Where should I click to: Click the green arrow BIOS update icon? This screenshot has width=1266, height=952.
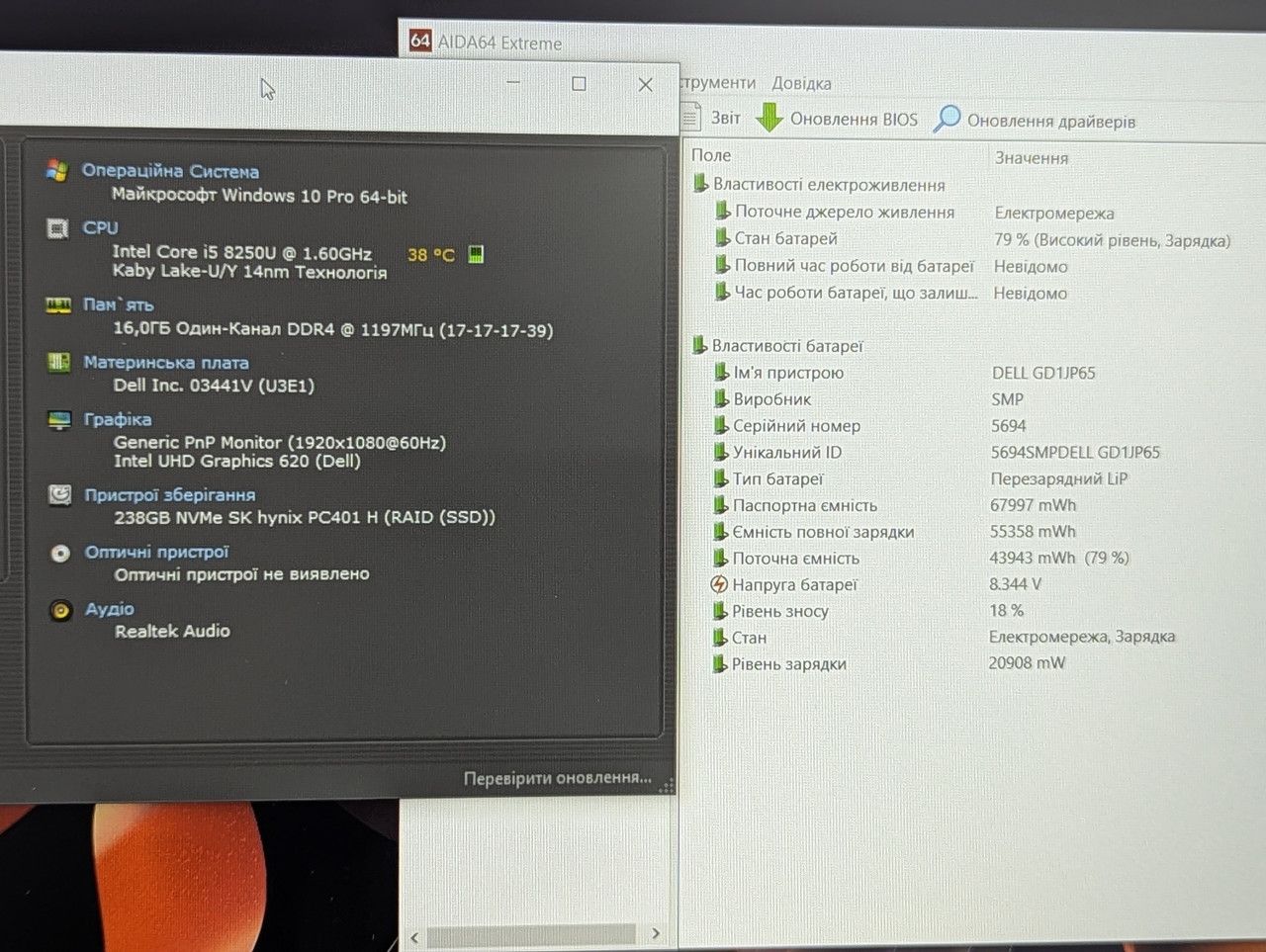tap(769, 118)
